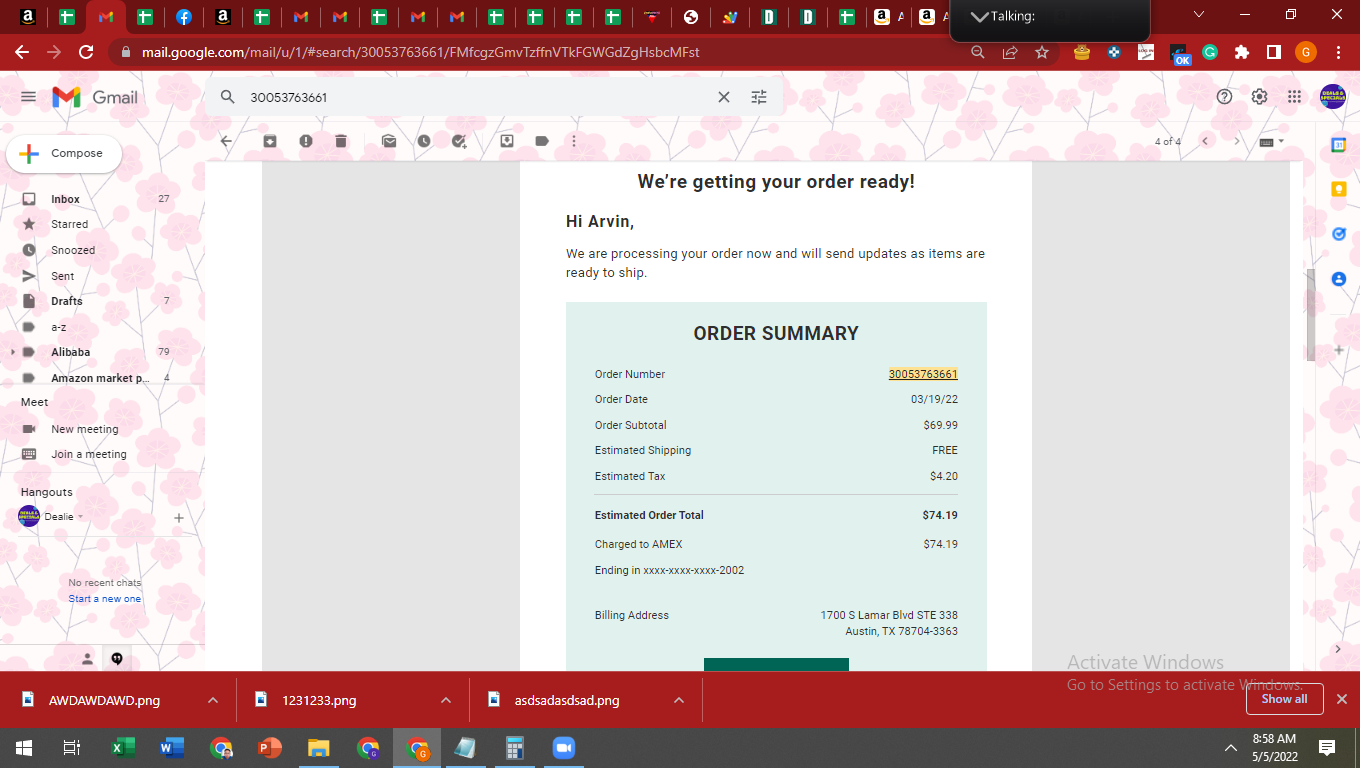Viewport: 1360px width, 768px height.
Task: Expand options for 1231233.png download
Action: (447, 700)
